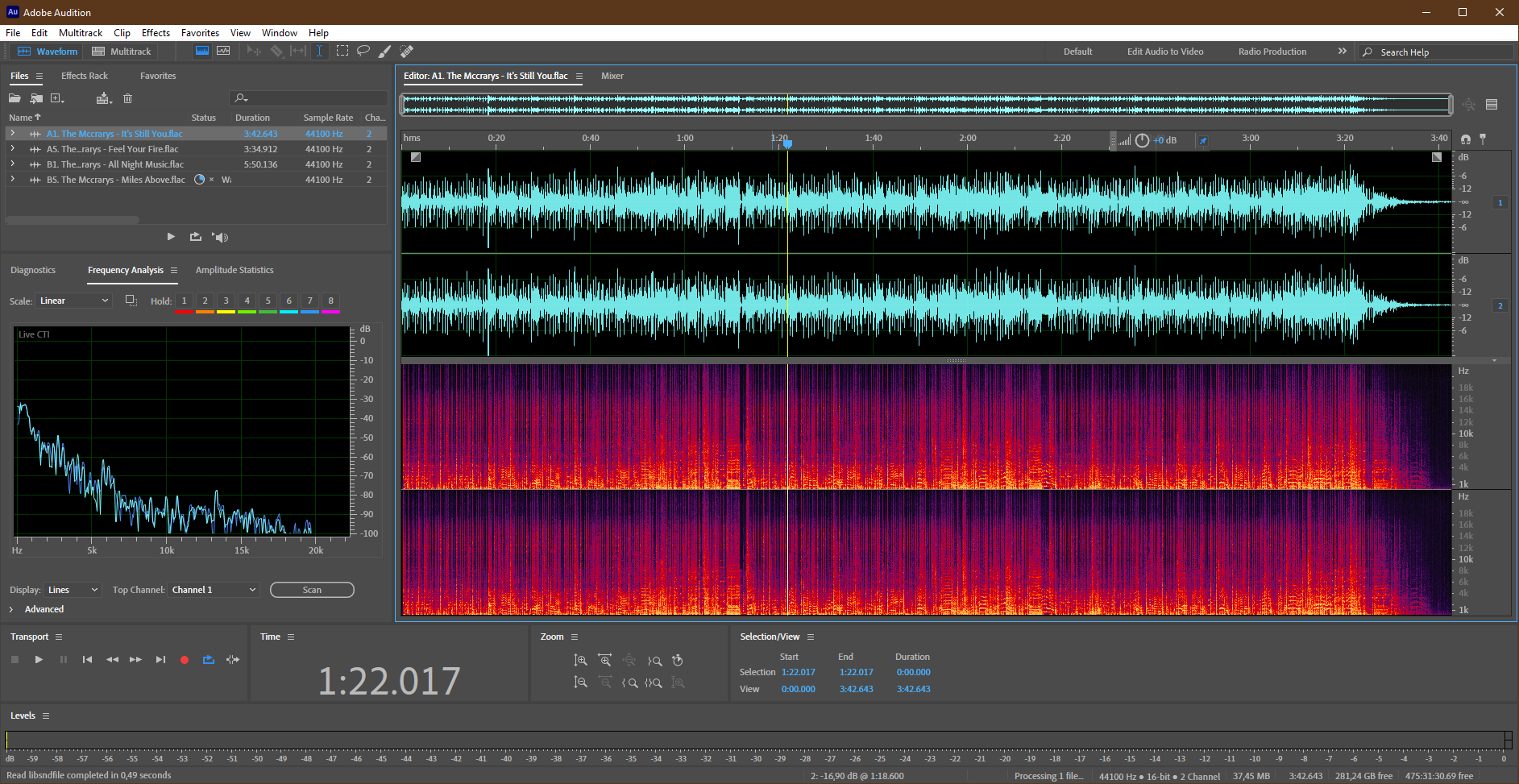
Task: Expand the A1 It's Still You file row
Action: 12,134
